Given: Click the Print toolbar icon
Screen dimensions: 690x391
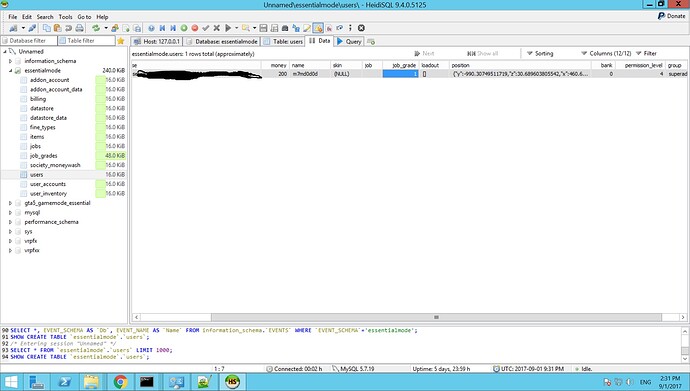Looking at the screenshot, I should point(80,28).
